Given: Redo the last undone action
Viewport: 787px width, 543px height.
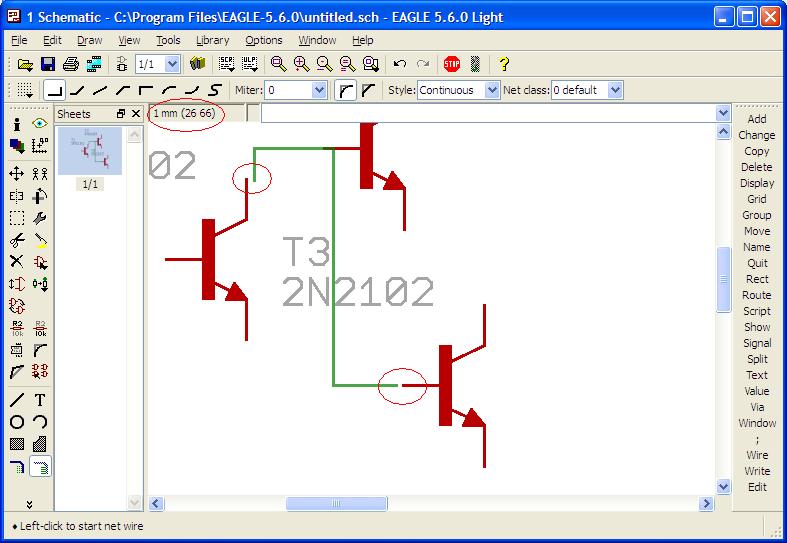Looking at the screenshot, I should [423, 64].
